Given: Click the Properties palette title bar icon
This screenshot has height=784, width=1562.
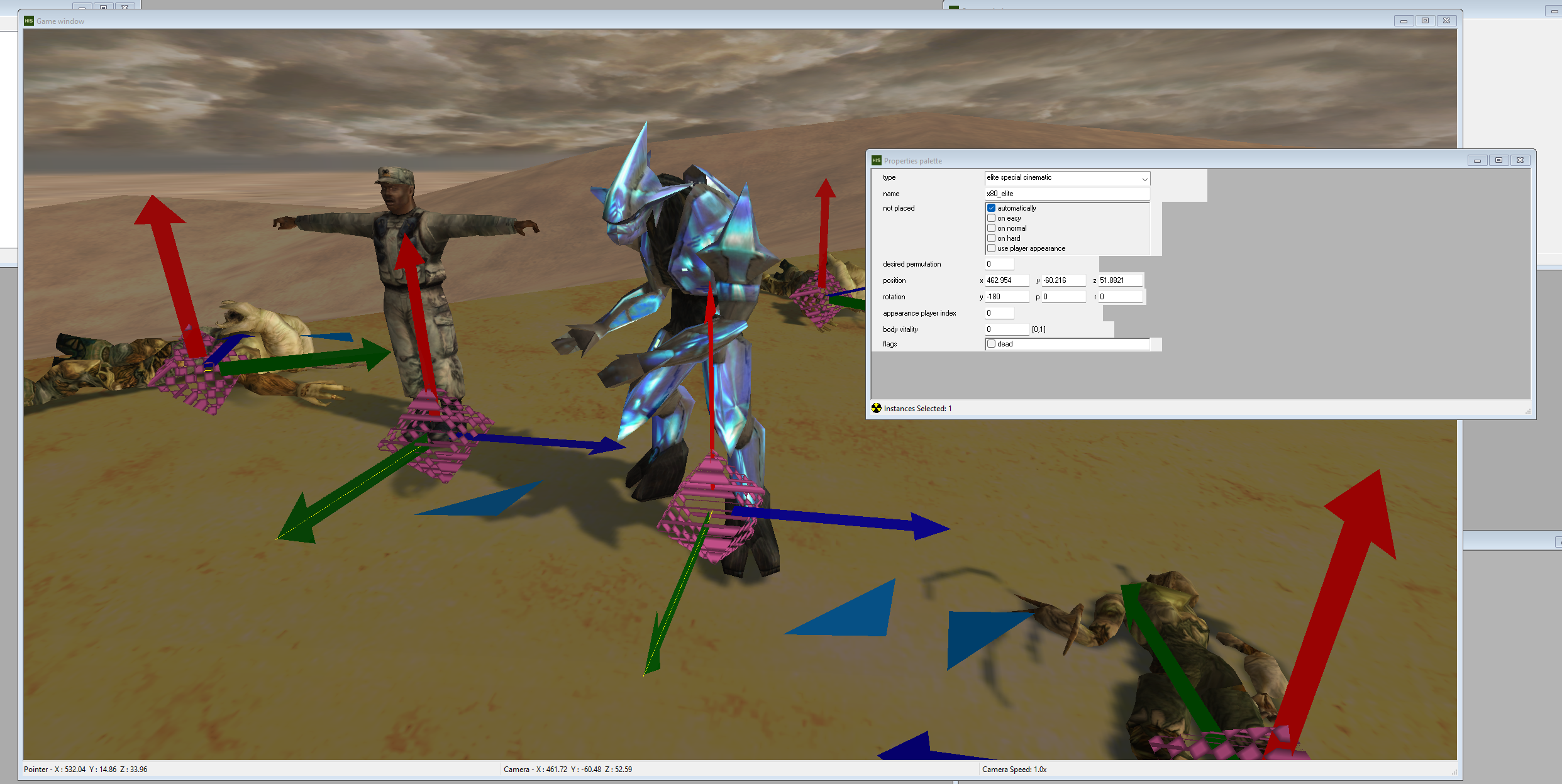Looking at the screenshot, I should (x=877, y=160).
